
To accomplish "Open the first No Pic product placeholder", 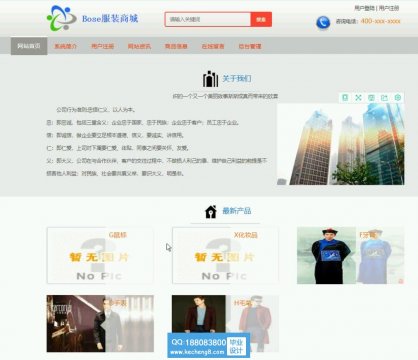I will tap(100, 255).
